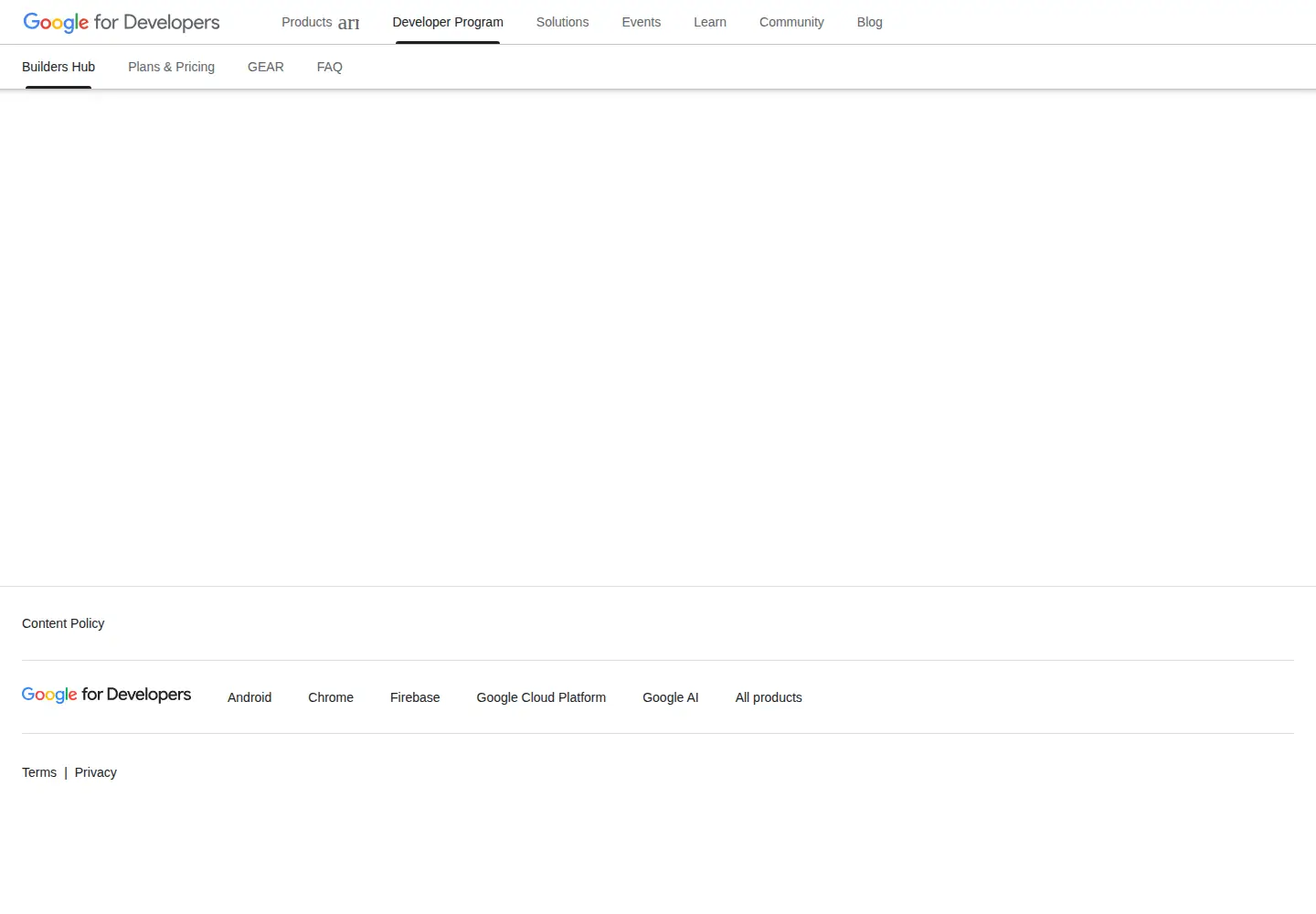Select the Developer Program tab

(448, 22)
